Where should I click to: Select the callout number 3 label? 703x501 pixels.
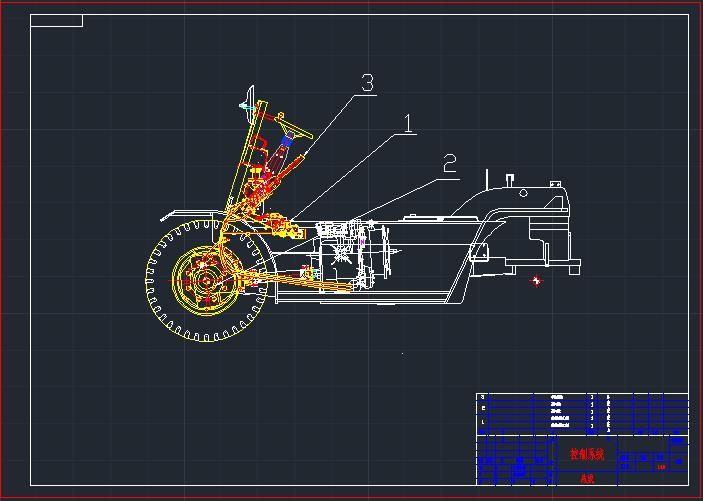tap(367, 83)
